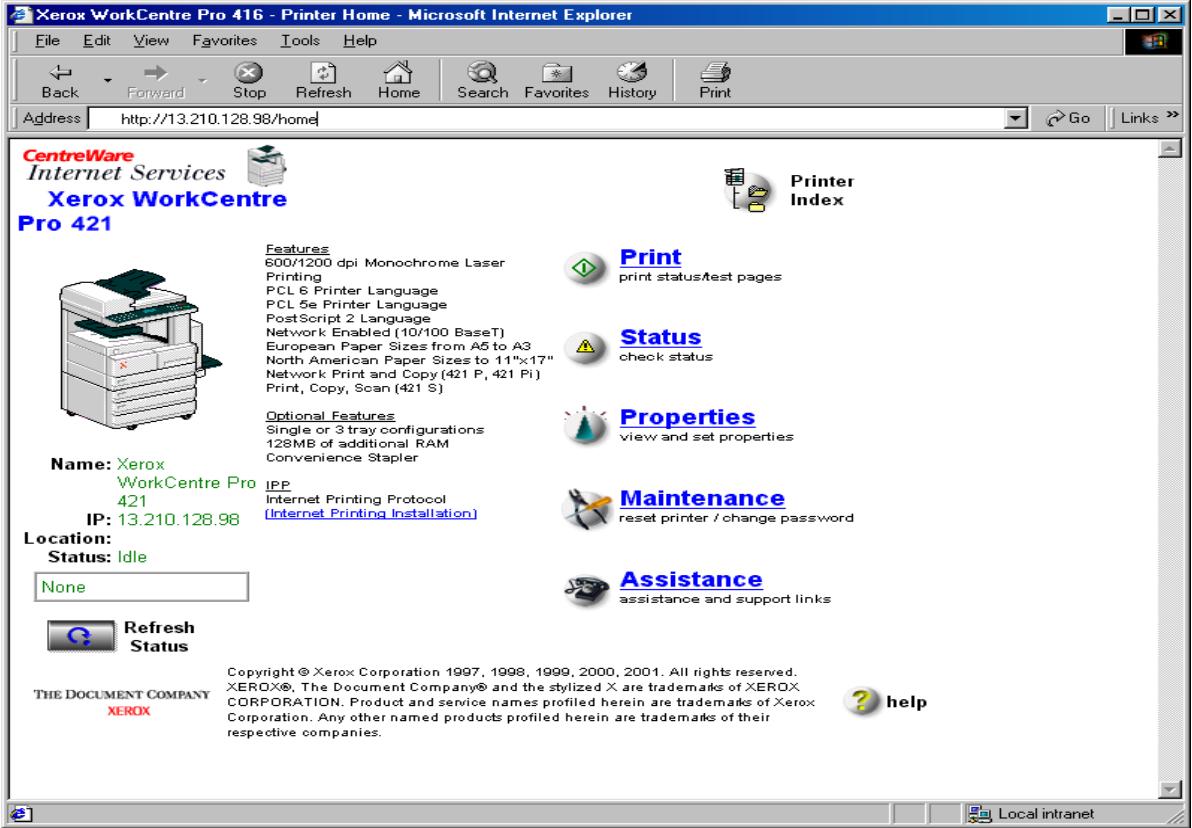Click the IP address 13.210.128.98 text
The width and height of the screenshot is (1192, 828).
(179, 519)
